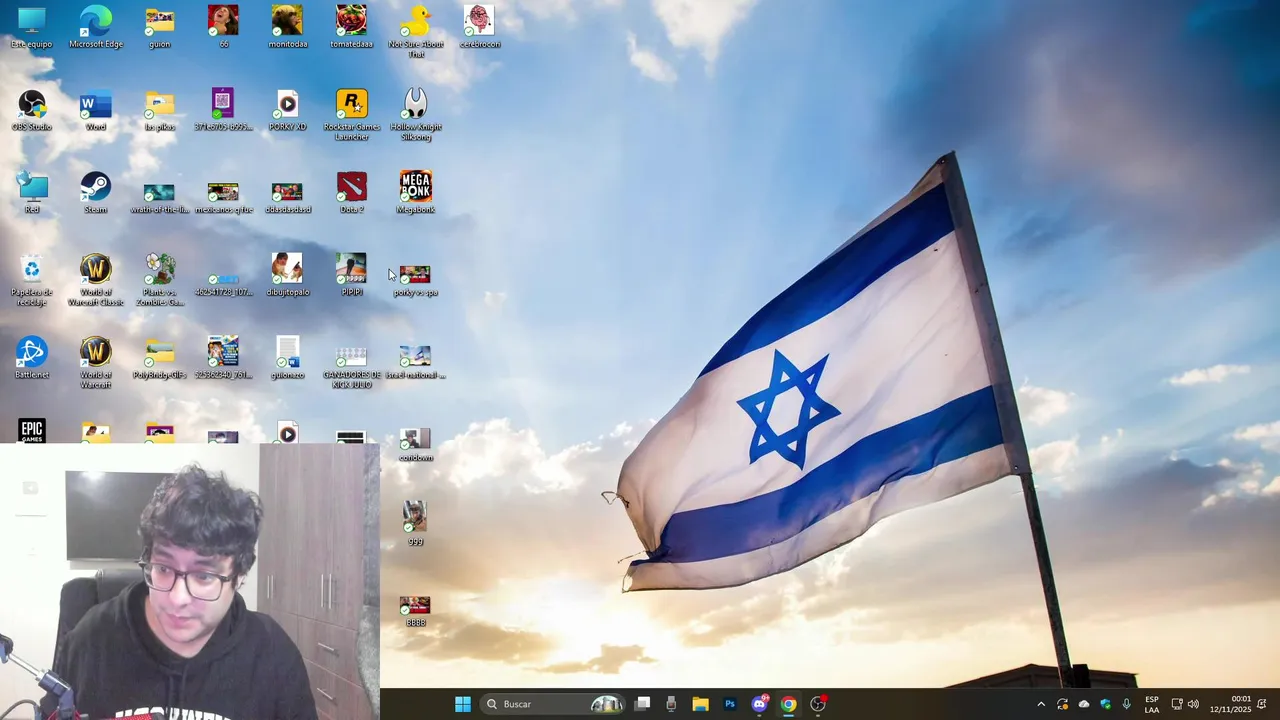Select the PIPIPI image file

[x=351, y=275]
